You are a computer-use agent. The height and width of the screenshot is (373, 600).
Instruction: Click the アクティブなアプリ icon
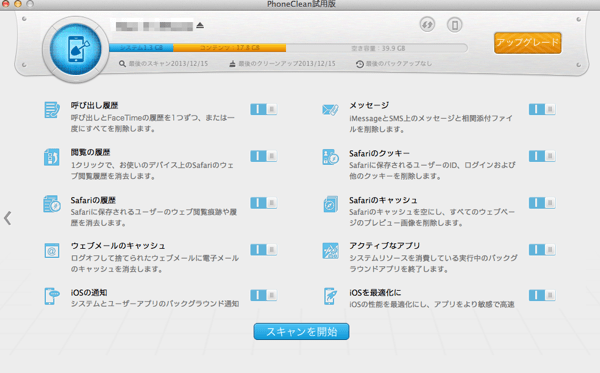(330, 251)
